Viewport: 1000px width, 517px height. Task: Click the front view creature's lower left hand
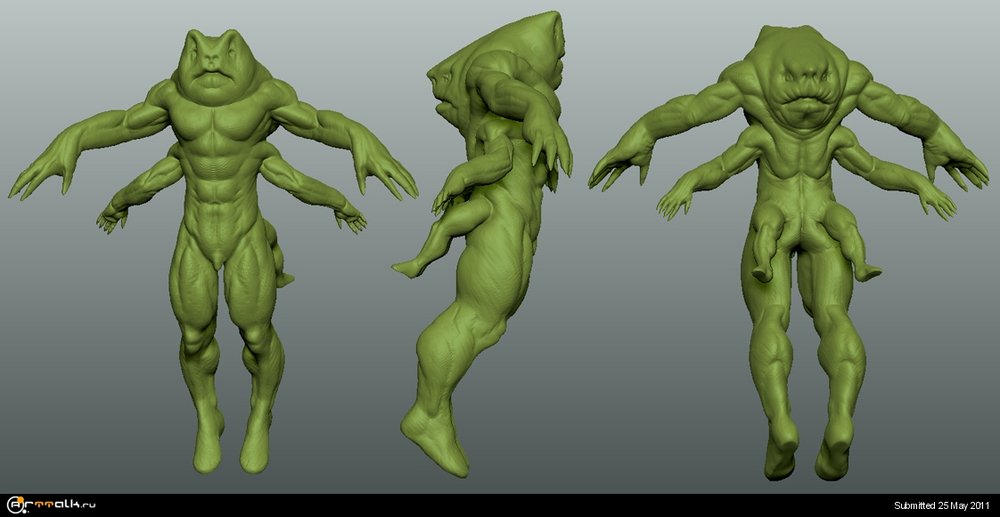111,217
